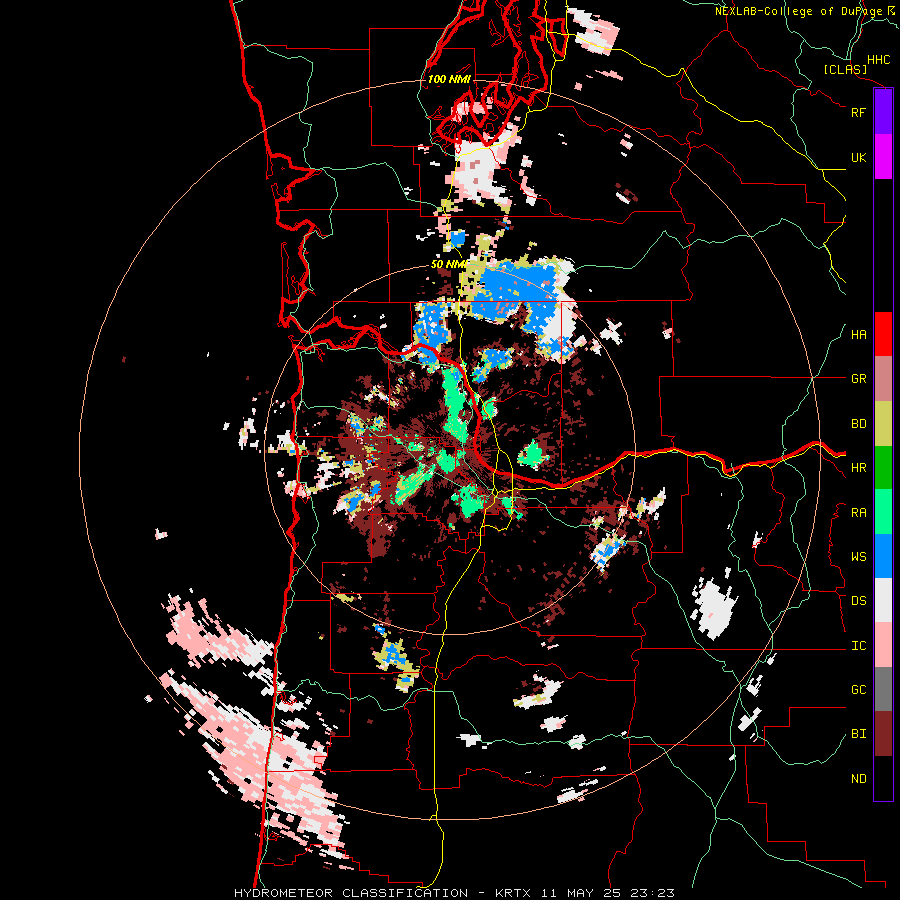This screenshot has width=900, height=900.
Task: Click the KRTX radar site identifier
Action: [x=512, y=893]
